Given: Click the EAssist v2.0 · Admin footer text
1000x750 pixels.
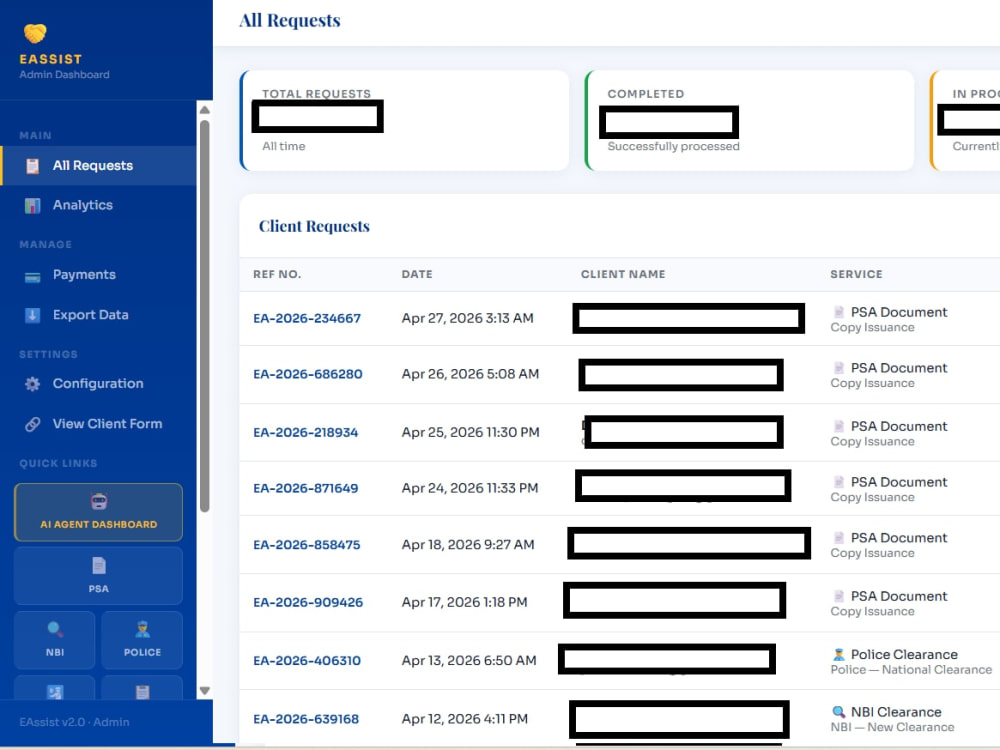Looking at the screenshot, I should point(74,722).
